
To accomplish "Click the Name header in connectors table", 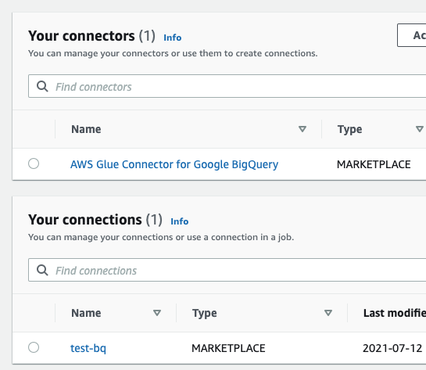I will click(x=86, y=129).
